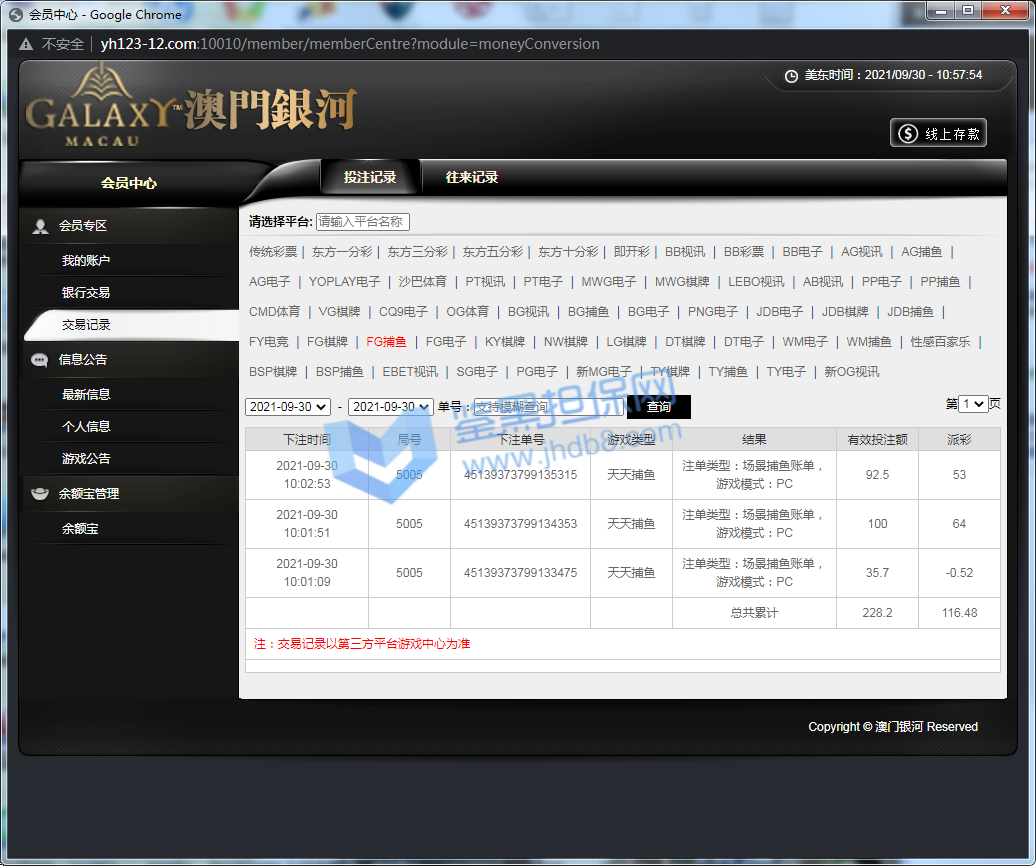
Task: Switch to the 往来记录 tab
Action: tap(472, 177)
